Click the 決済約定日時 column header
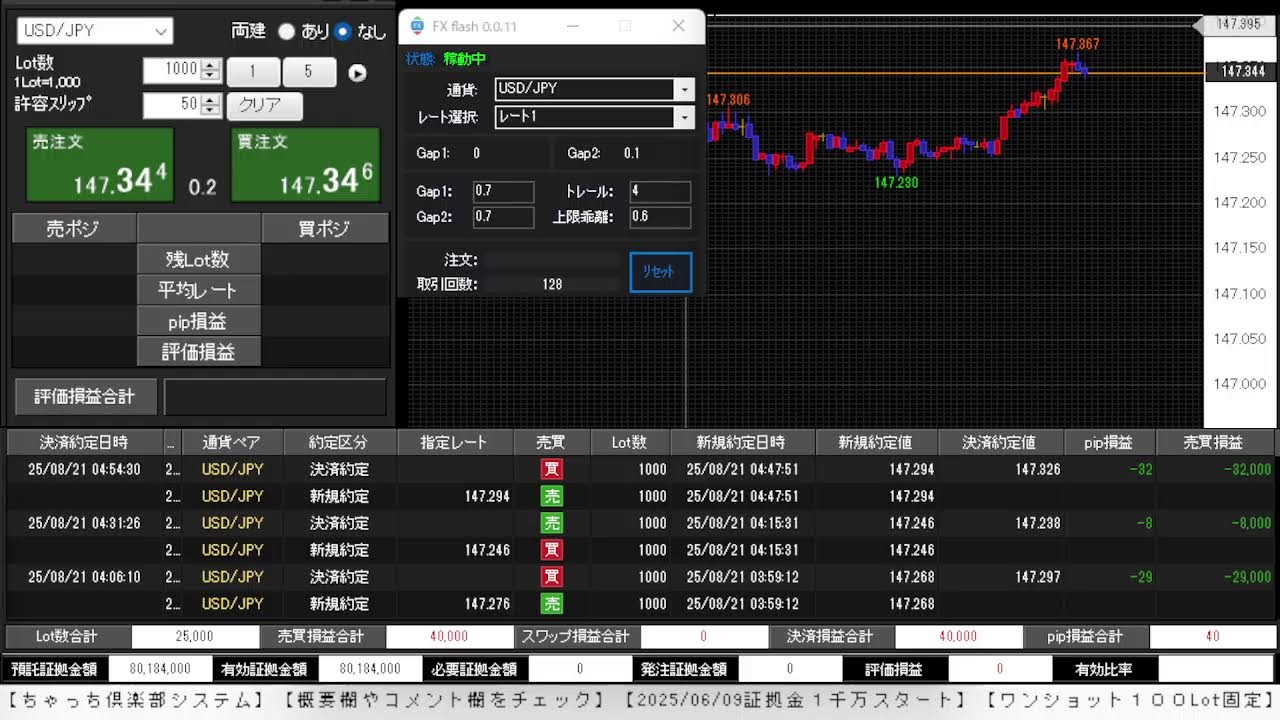 click(x=84, y=442)
